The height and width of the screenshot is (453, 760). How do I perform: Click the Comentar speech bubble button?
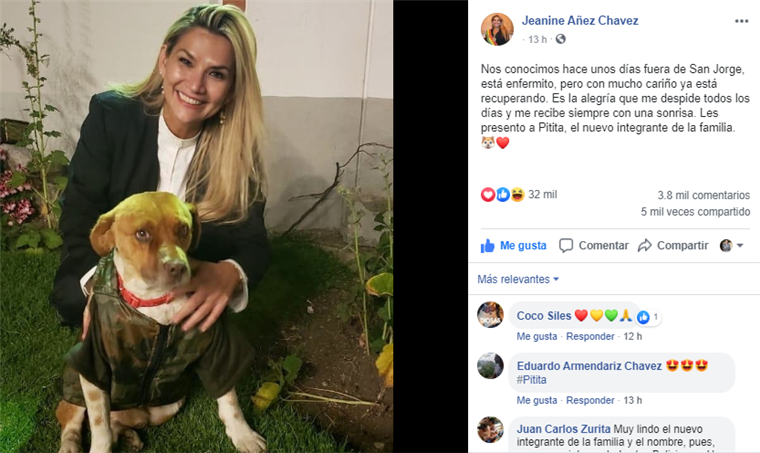(593, 246)
